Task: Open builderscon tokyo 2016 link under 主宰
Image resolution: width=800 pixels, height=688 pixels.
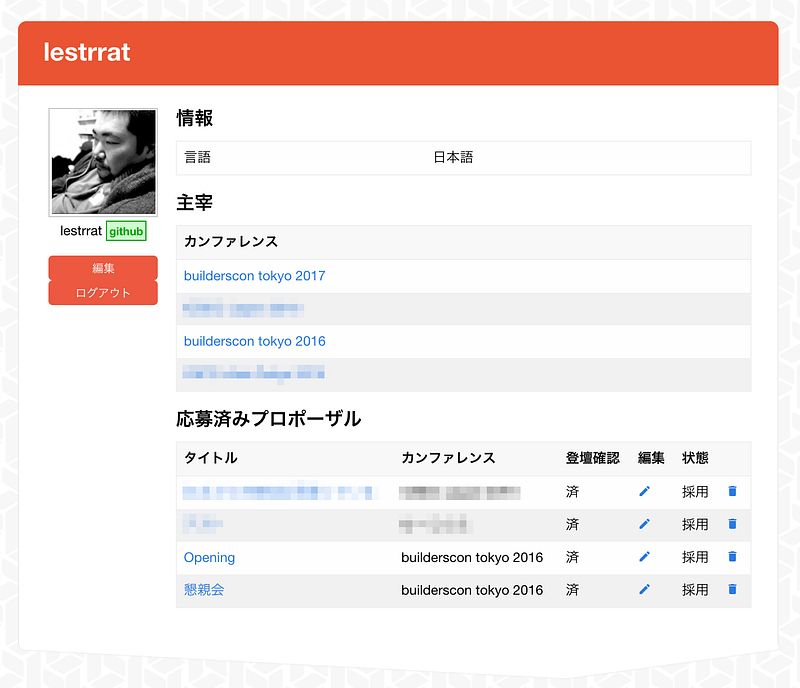Action: (x=255, y=341)
